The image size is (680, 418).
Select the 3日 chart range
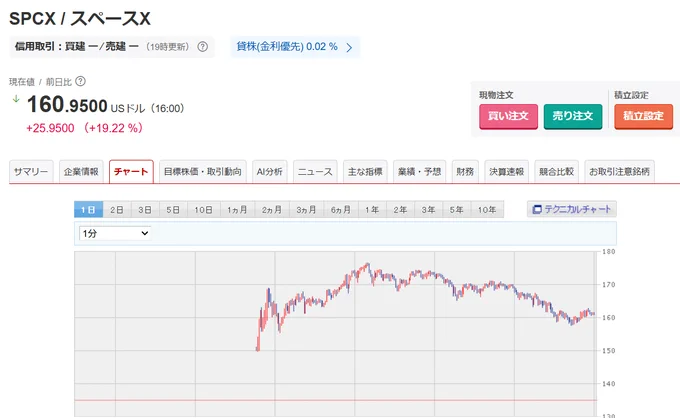(x=145, y=209)
